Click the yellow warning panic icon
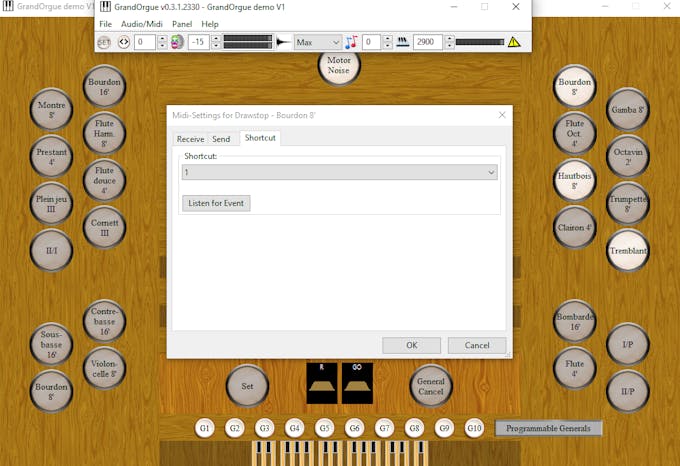 coord(514,42)
